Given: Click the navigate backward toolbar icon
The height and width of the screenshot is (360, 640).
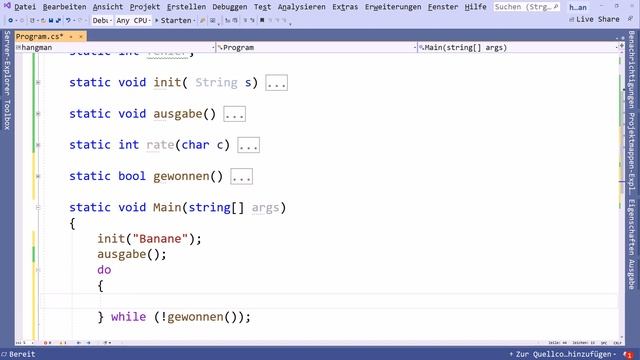Looking at the screenshot, I should tap(10, 20).
